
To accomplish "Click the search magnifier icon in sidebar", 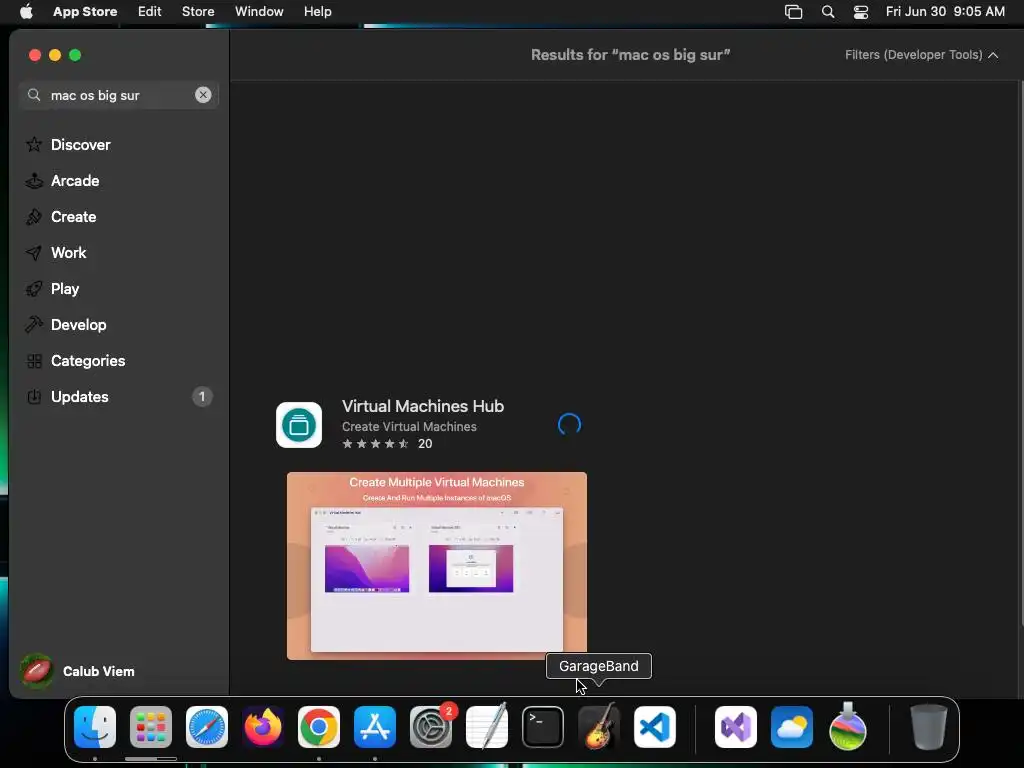I will [34, 95].
